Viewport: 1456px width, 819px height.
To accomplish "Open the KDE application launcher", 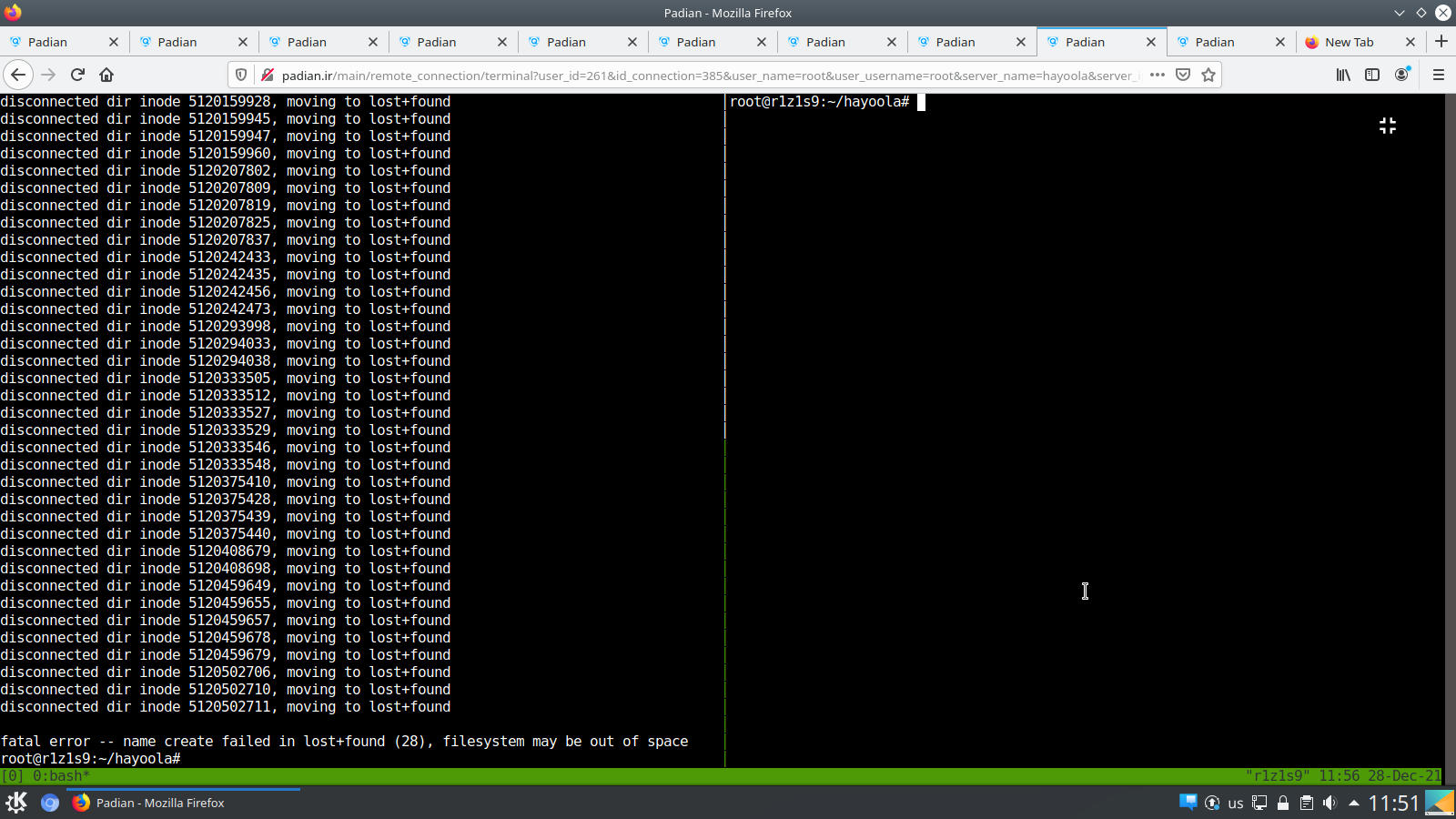I will coord(16,803).
